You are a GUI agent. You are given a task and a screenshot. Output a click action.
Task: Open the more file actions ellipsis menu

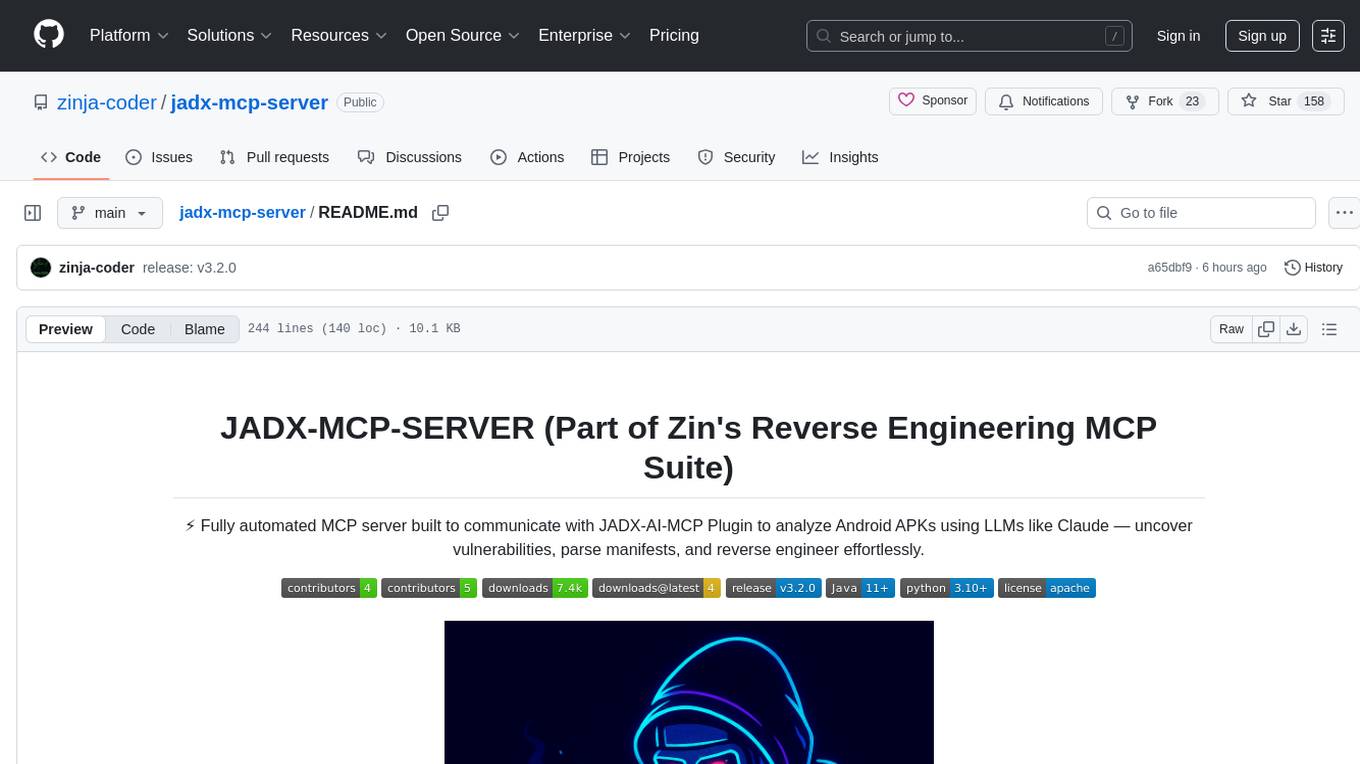tap(1345, 213)
